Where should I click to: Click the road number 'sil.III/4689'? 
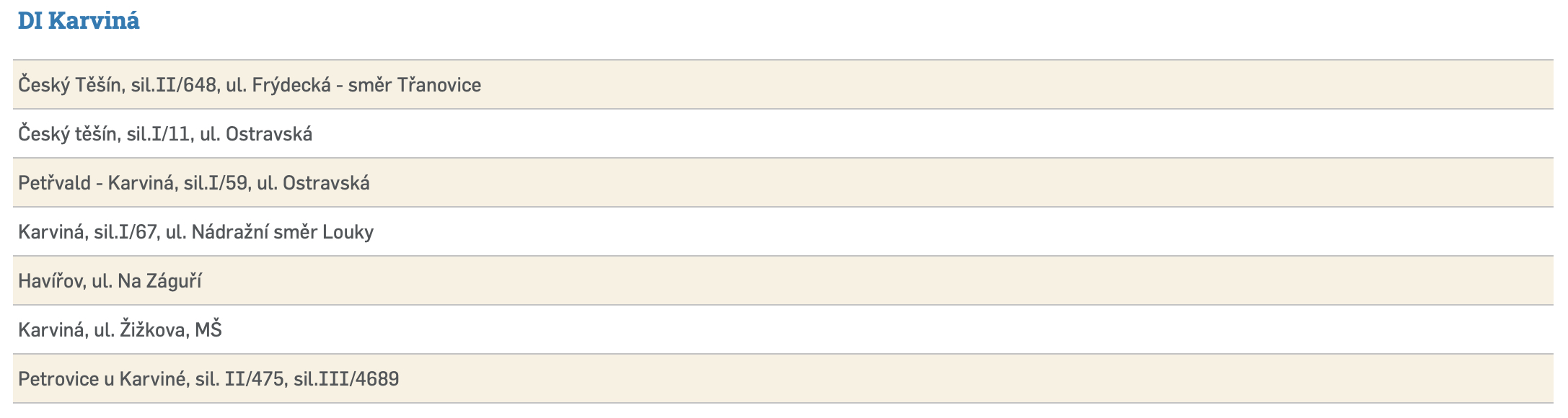point(346,379)
